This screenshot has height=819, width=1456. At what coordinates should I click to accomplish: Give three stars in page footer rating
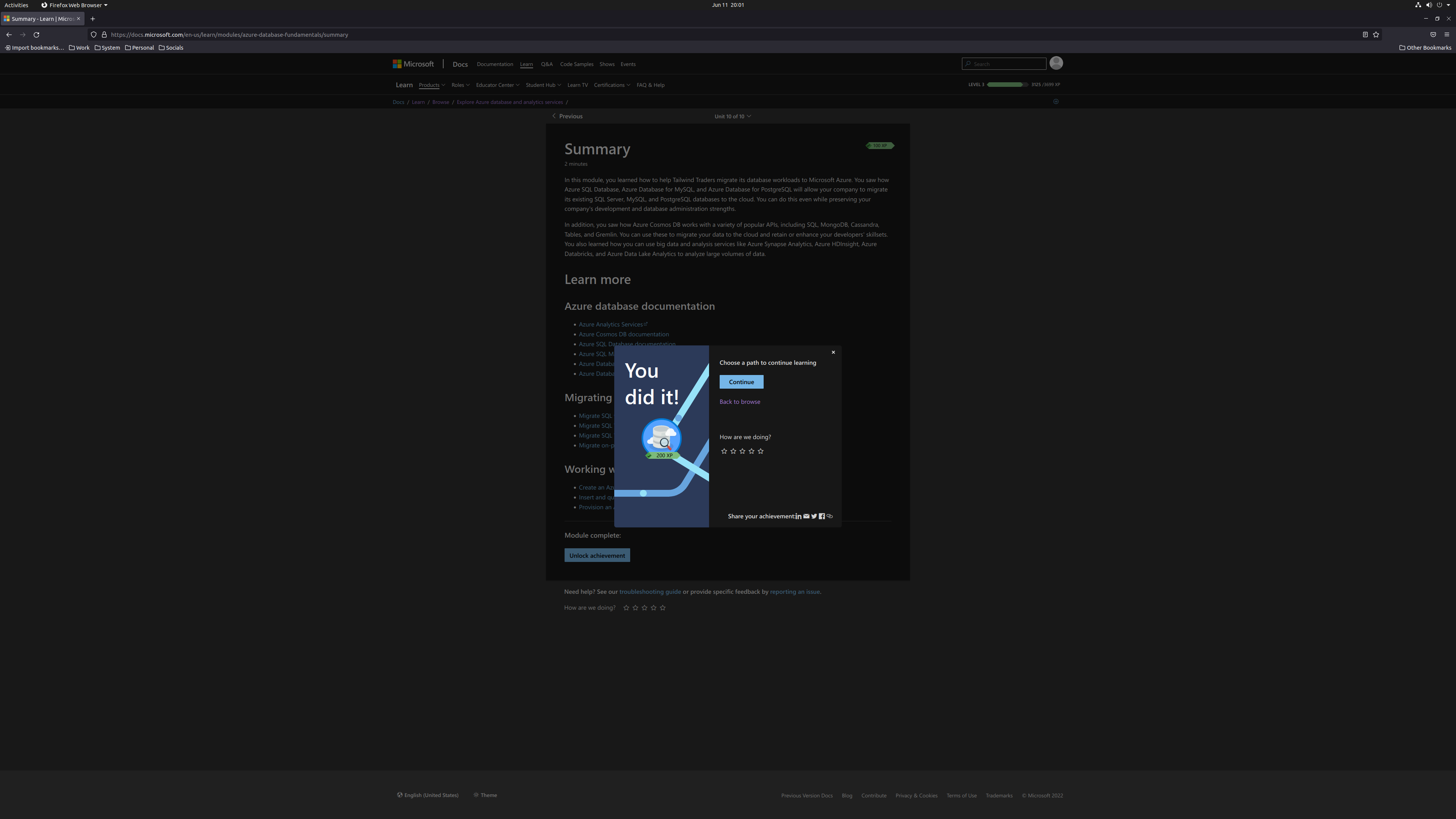[644, 607]
